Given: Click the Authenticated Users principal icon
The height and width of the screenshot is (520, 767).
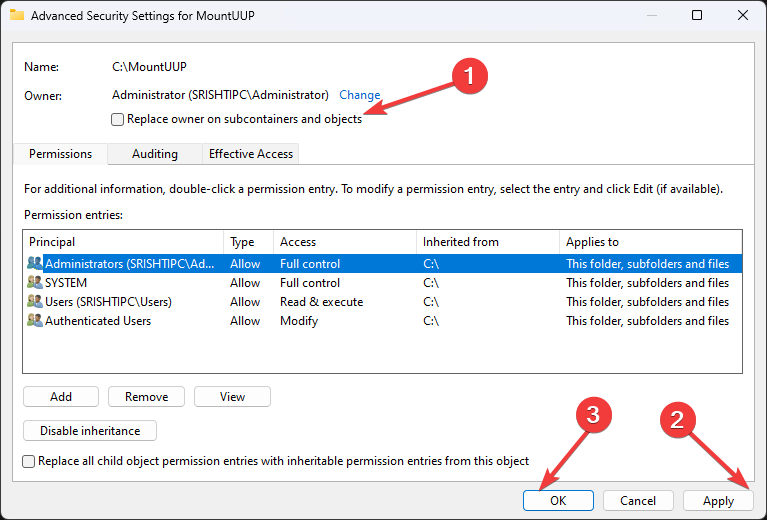Looking at the screenshot, I should tap(35, 321).
